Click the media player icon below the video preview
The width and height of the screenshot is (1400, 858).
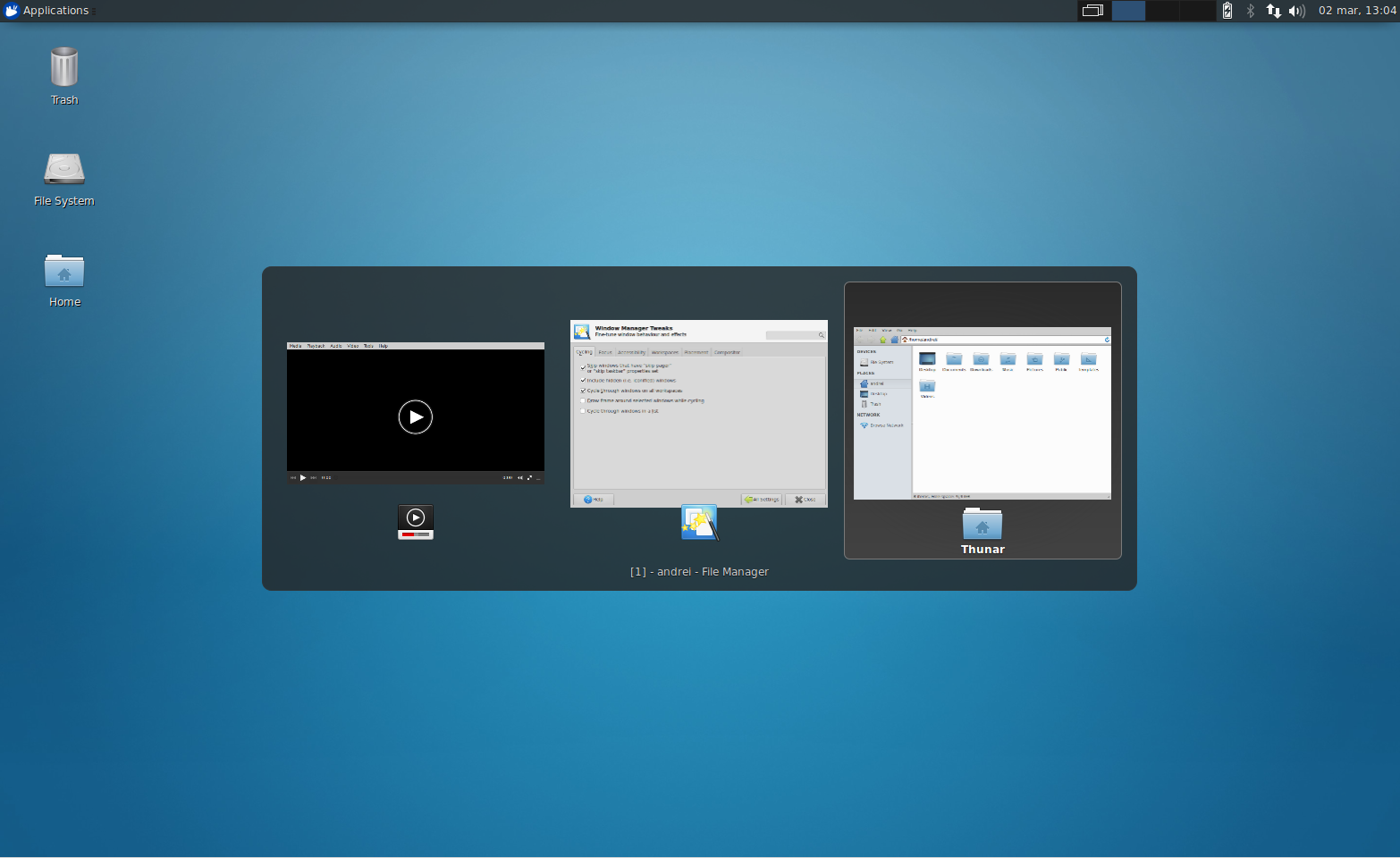click(416, 522)
